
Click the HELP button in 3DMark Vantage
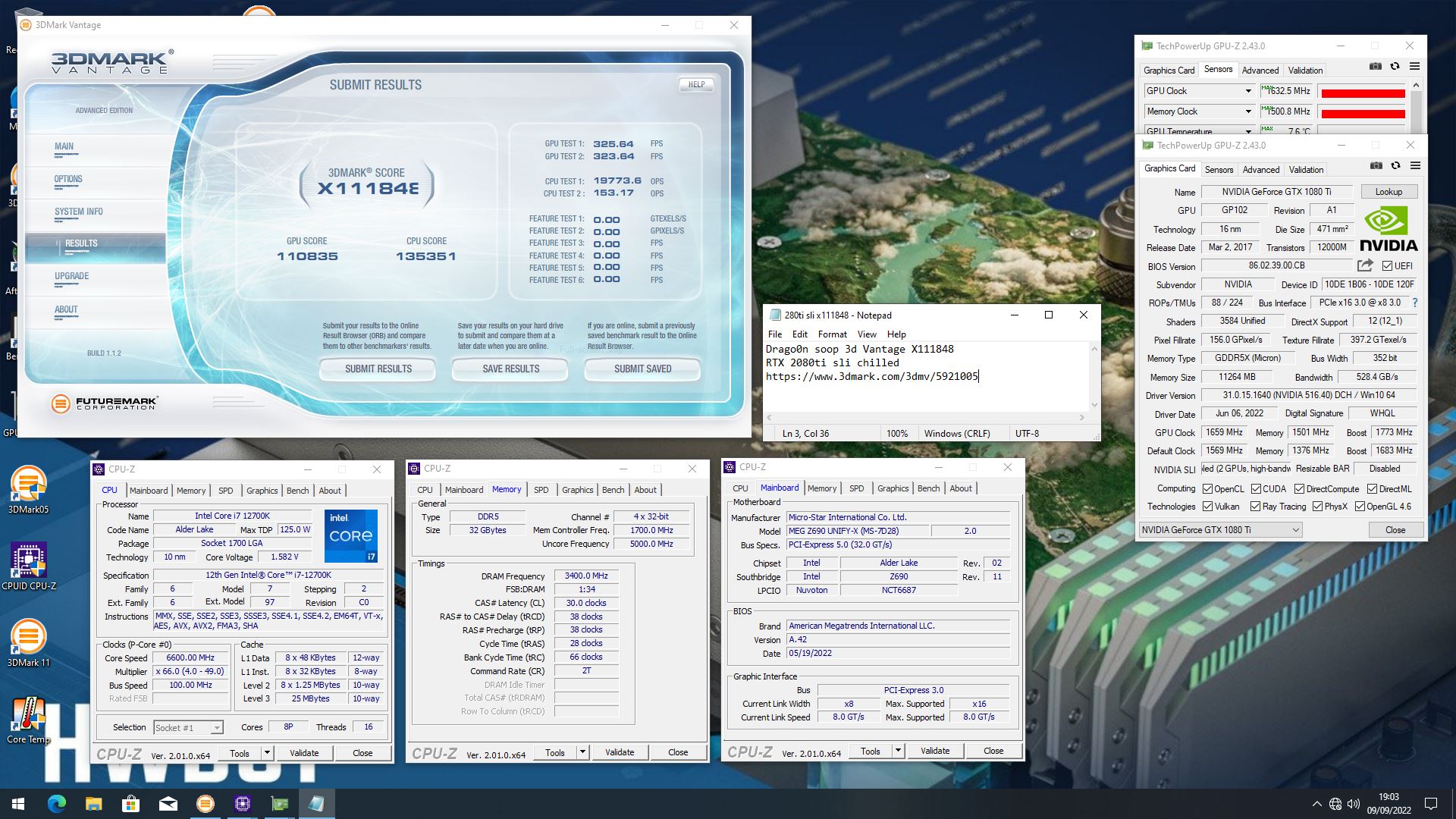click(696, 85)
